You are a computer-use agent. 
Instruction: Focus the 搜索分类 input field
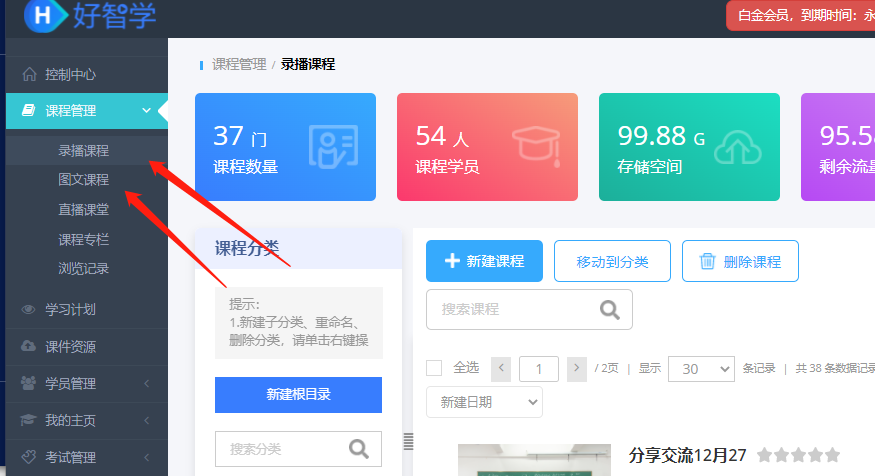298,449
